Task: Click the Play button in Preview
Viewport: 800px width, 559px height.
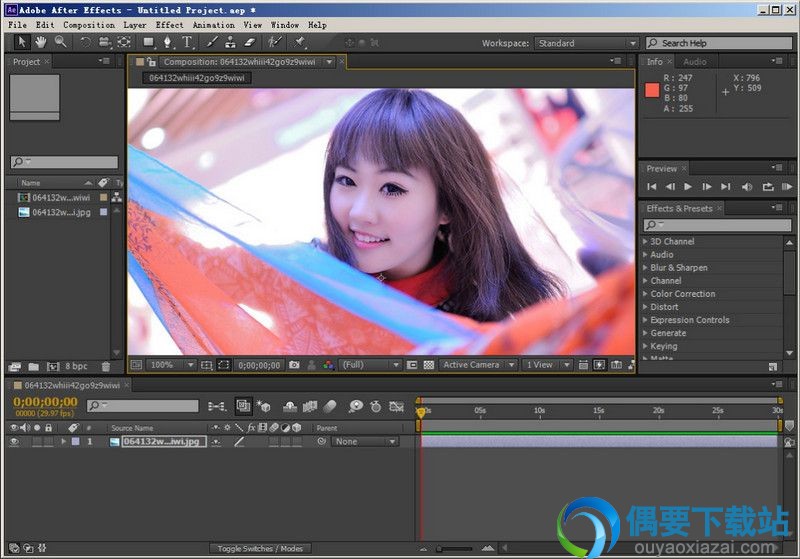Action: [x=688, y=187]
